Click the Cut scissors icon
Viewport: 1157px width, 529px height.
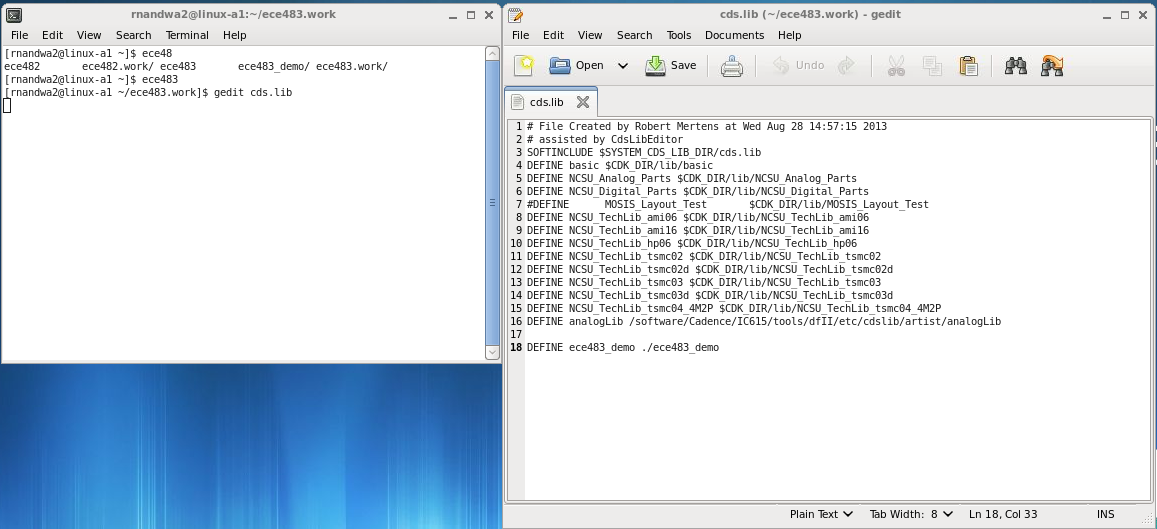pos(896,66)
